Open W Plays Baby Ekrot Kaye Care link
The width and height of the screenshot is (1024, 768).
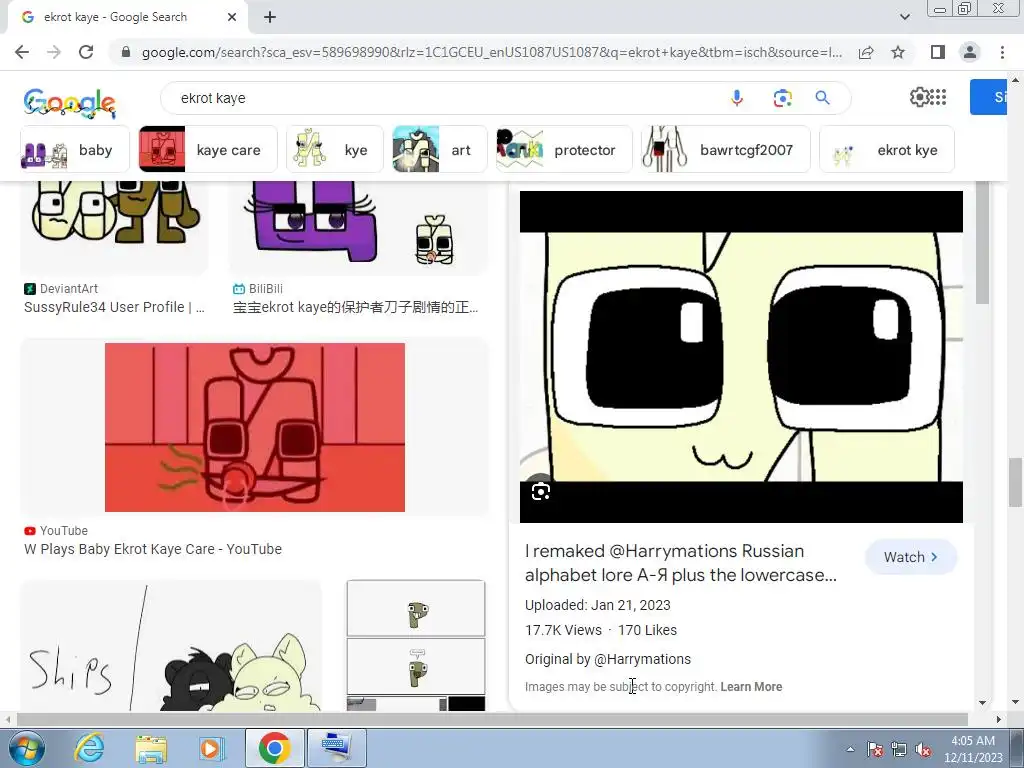point(153,549)
